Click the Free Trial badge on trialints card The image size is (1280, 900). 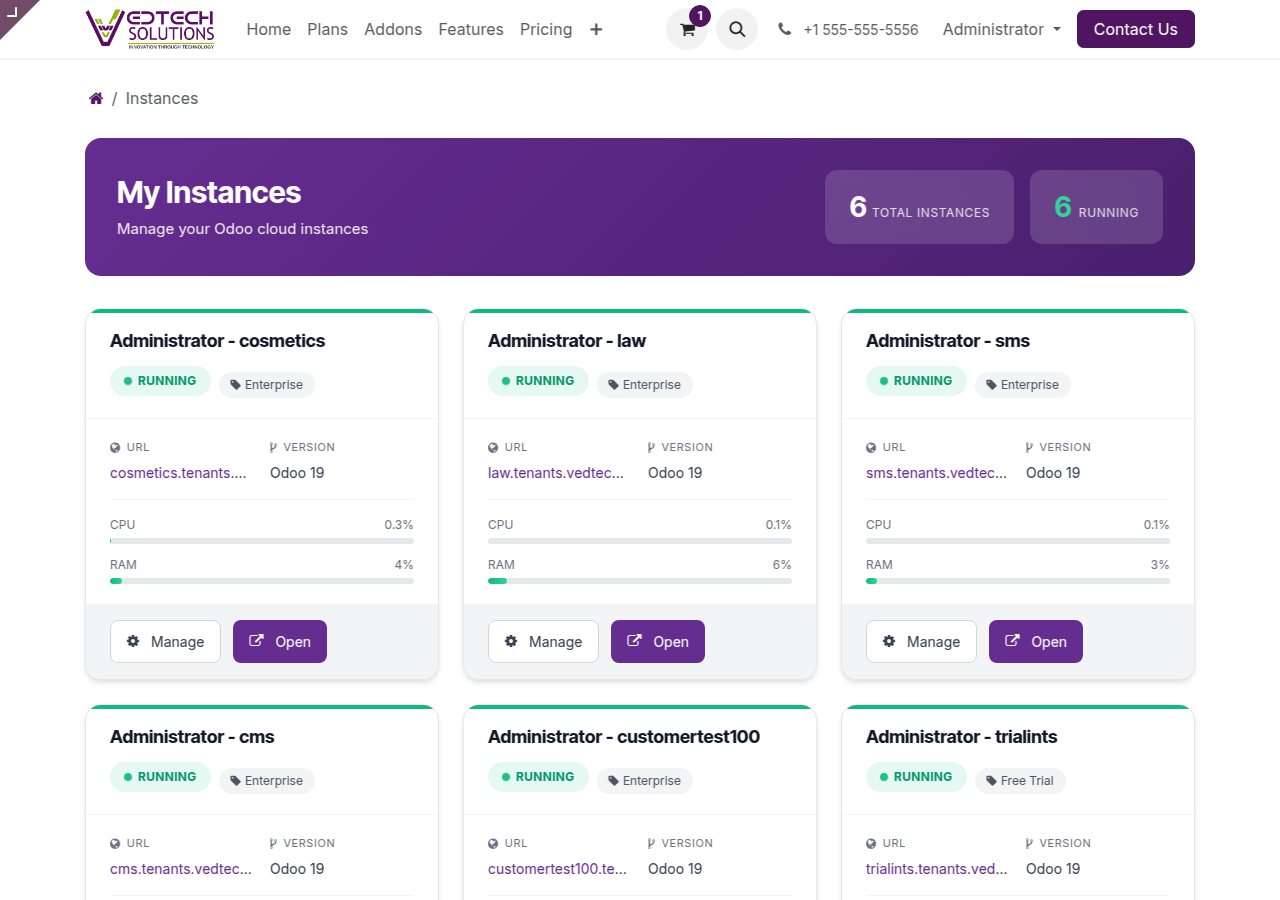[x=1020, y=781]
